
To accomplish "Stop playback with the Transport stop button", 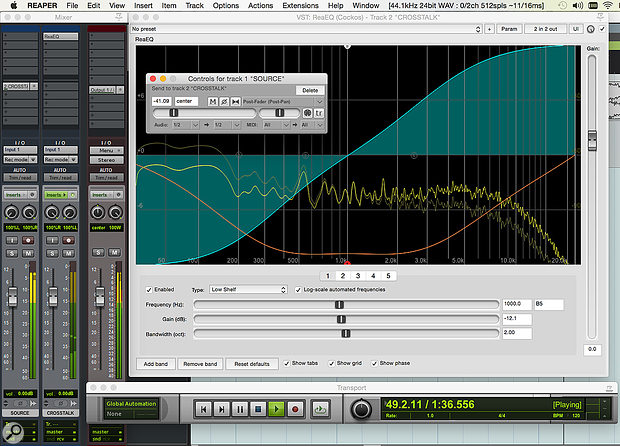I will coord(258,409).
